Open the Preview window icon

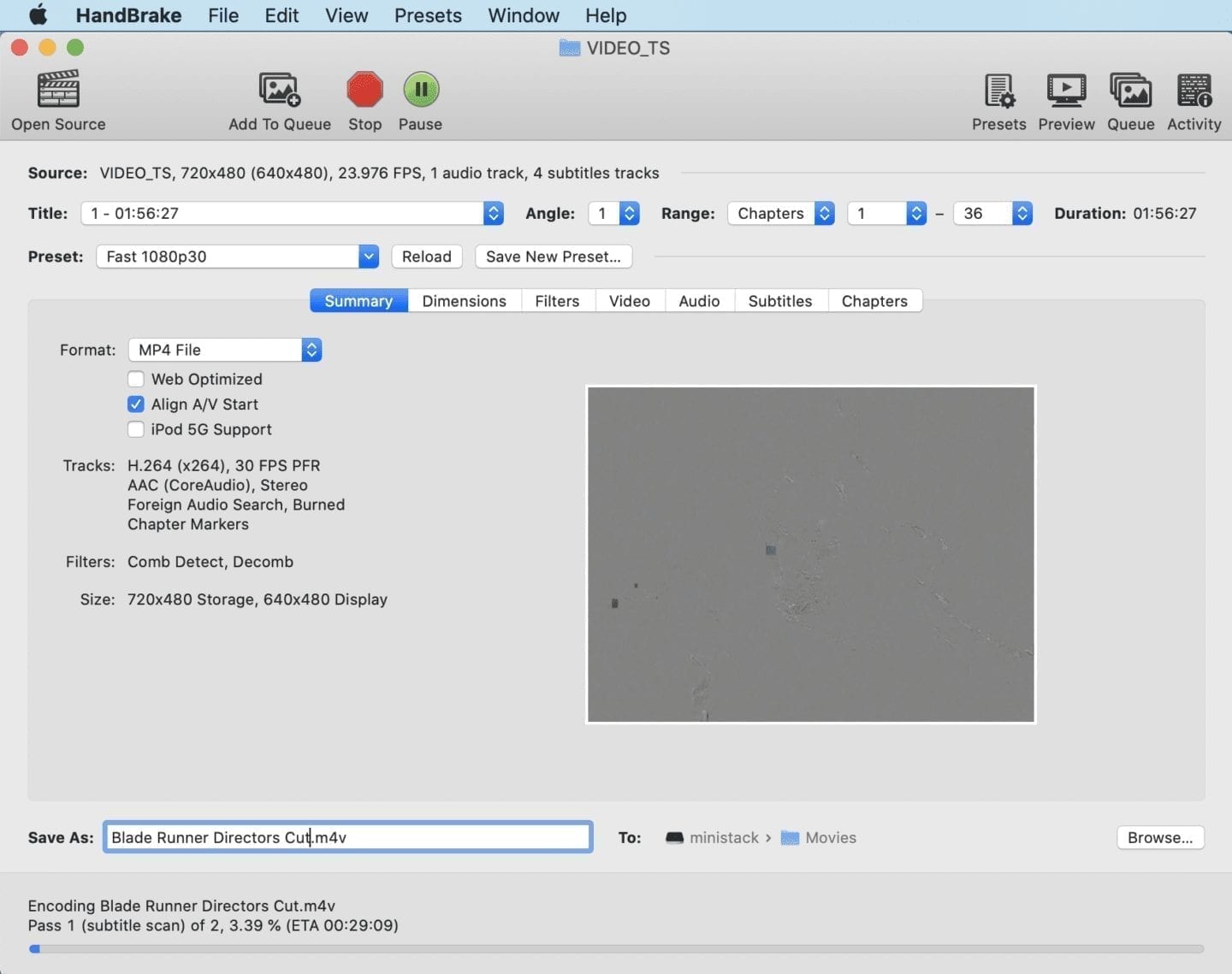(x=1066, y=90)
